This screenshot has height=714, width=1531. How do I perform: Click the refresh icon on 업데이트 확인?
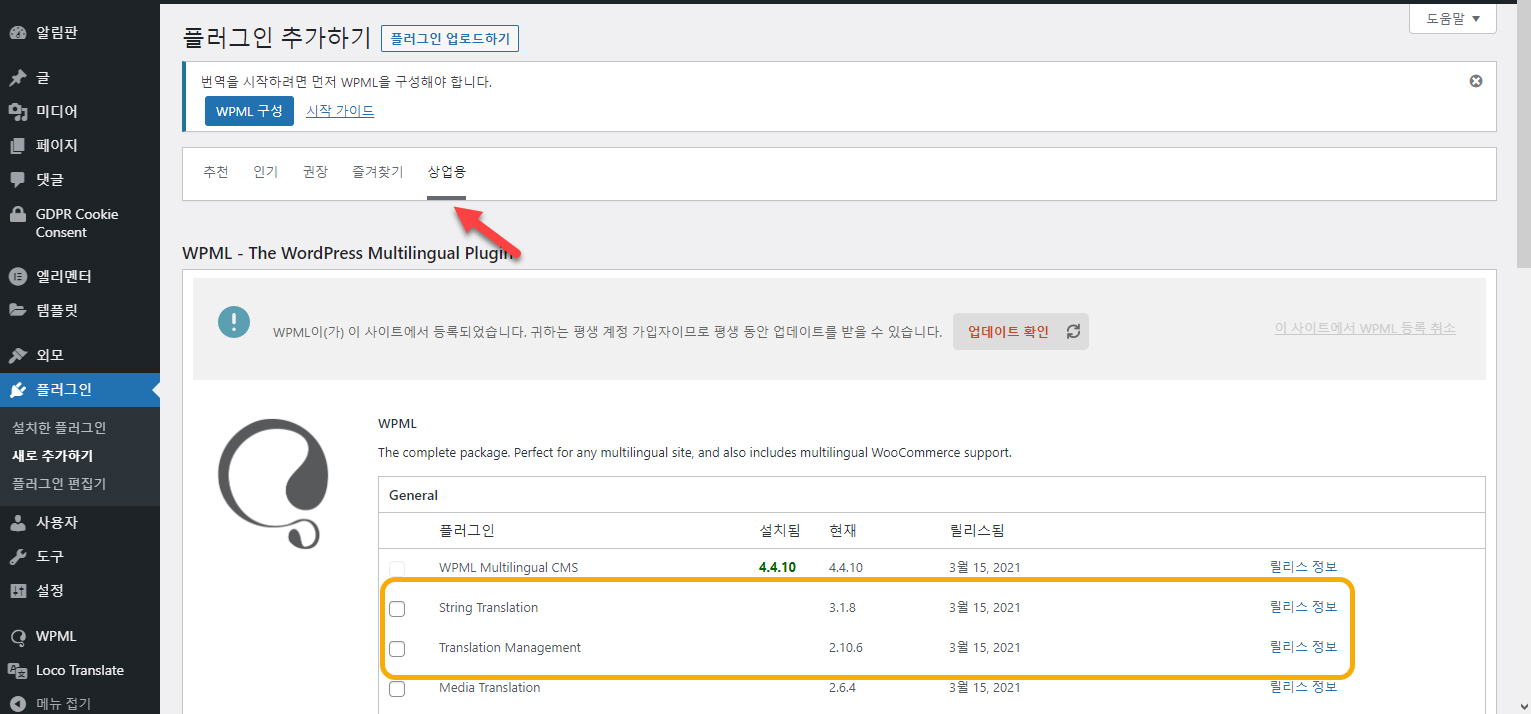click(1073, 332)
